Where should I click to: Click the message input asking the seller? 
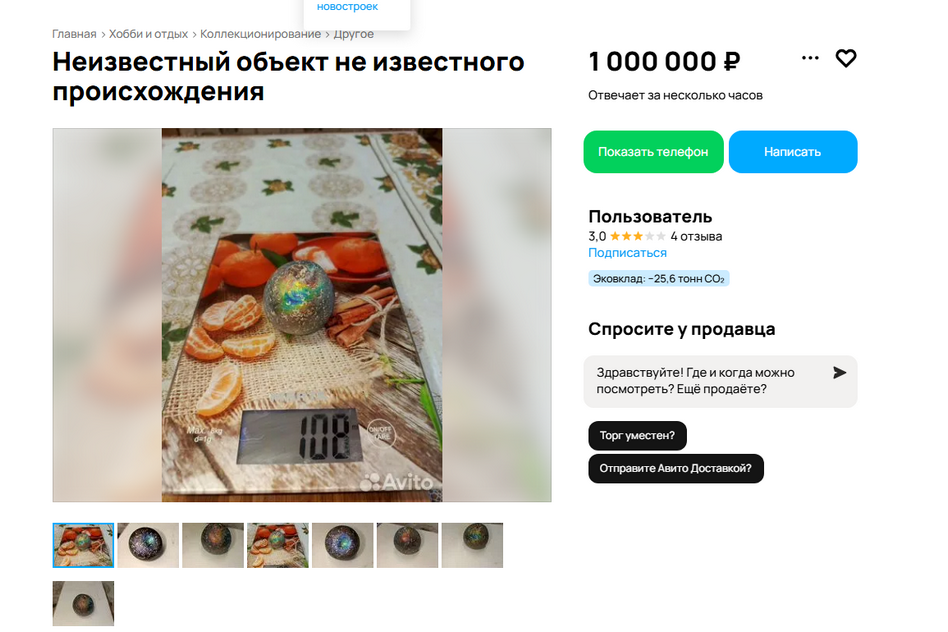[707, 381]
